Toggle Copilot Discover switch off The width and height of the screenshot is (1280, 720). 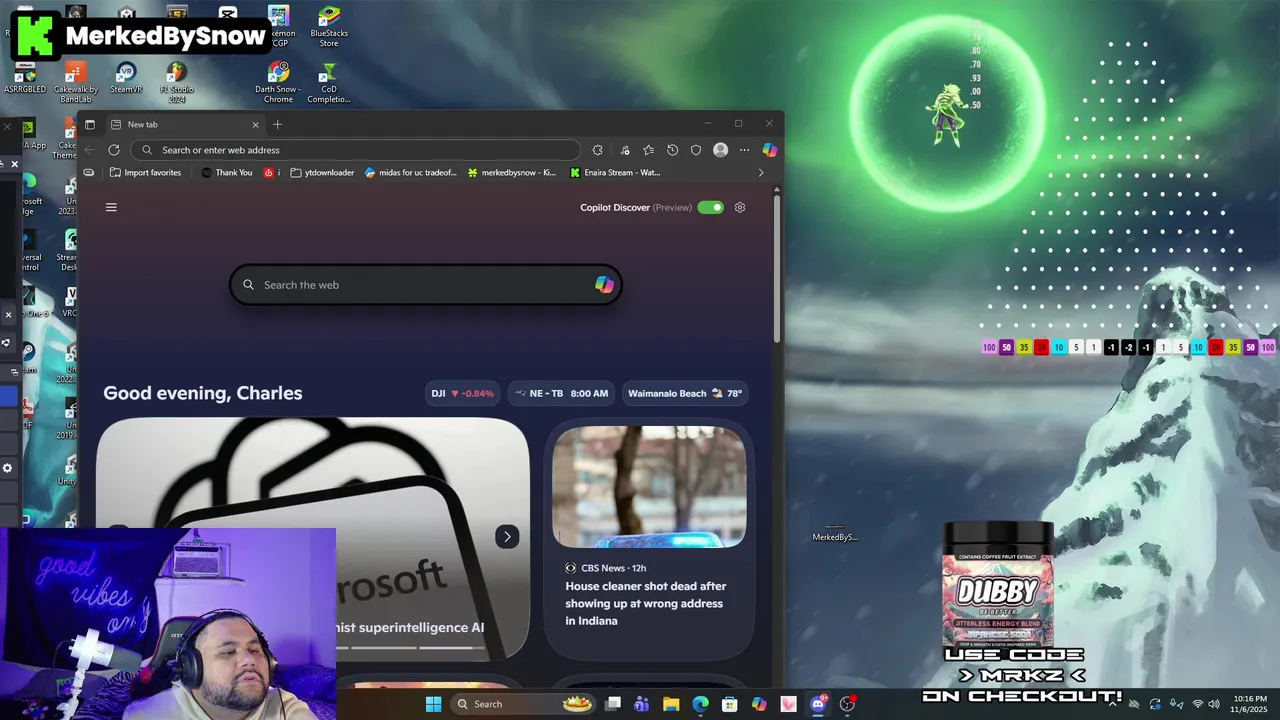(x=710, y=207)
